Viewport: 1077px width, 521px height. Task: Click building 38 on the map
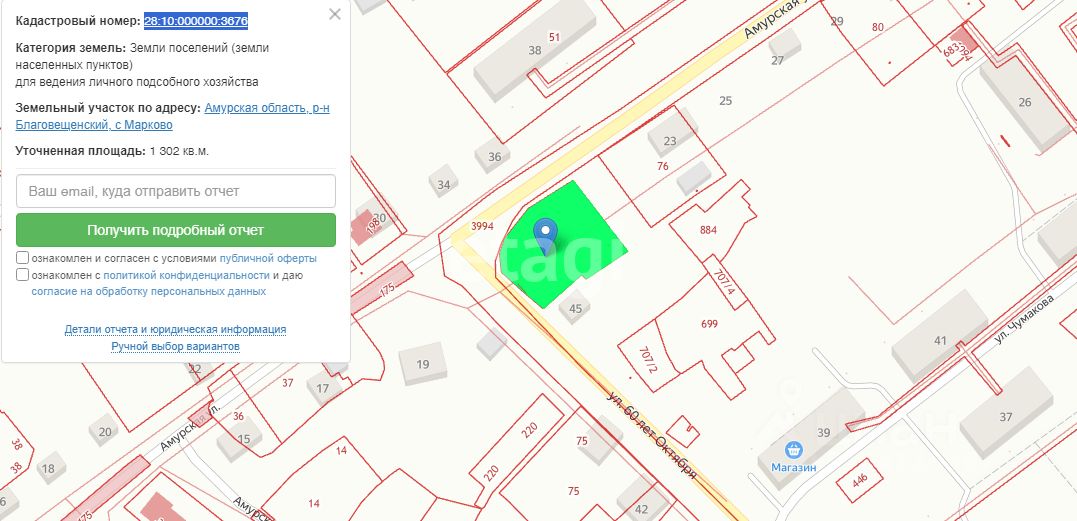(535, 50)
